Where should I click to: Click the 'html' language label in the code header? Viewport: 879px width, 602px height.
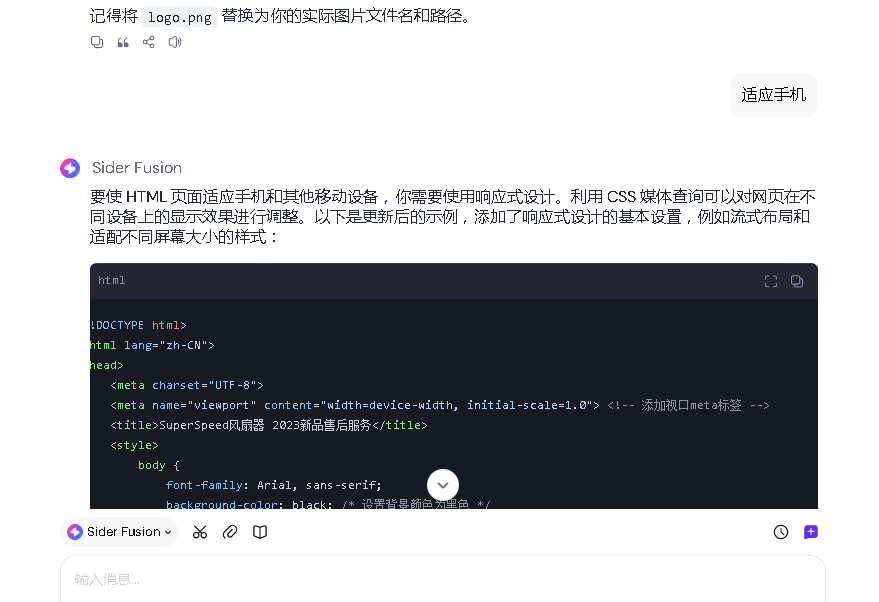[112, 280]
